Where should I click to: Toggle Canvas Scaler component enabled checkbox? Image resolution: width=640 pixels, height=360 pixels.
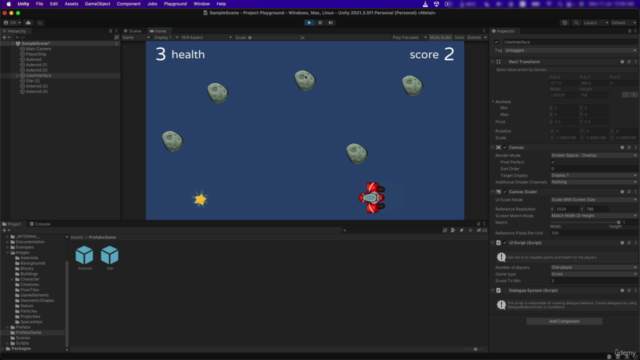(505, 192)
